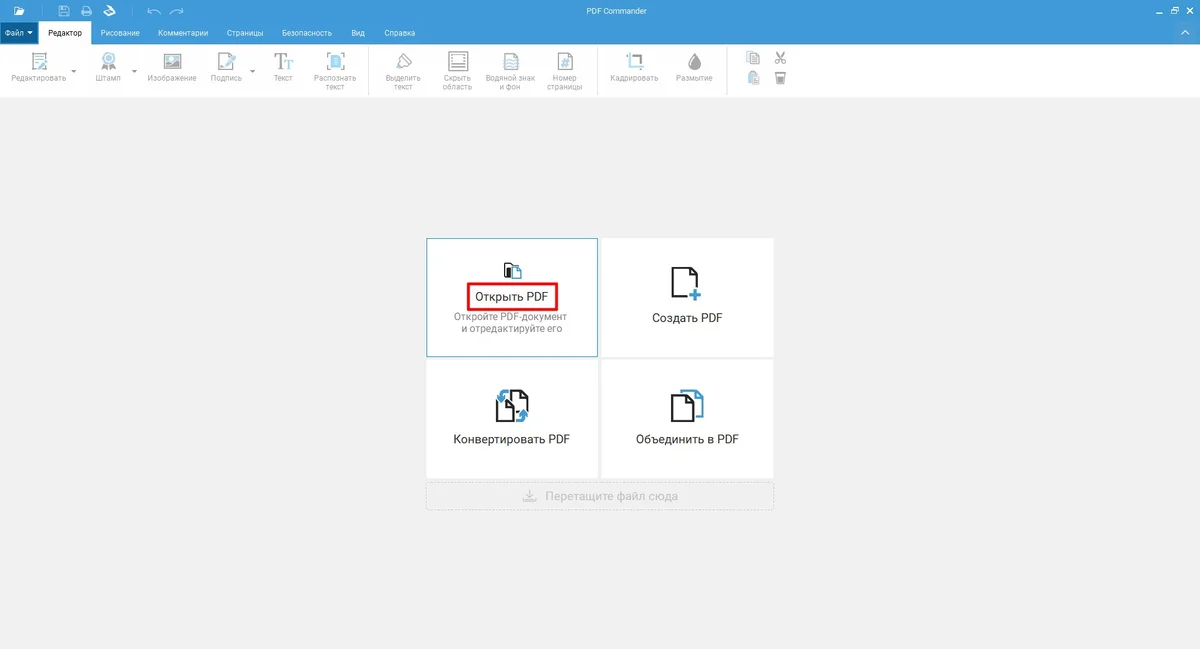Close the PDF Commander window
Viewport: 1200px width, 649px height.
(1190, 10)
